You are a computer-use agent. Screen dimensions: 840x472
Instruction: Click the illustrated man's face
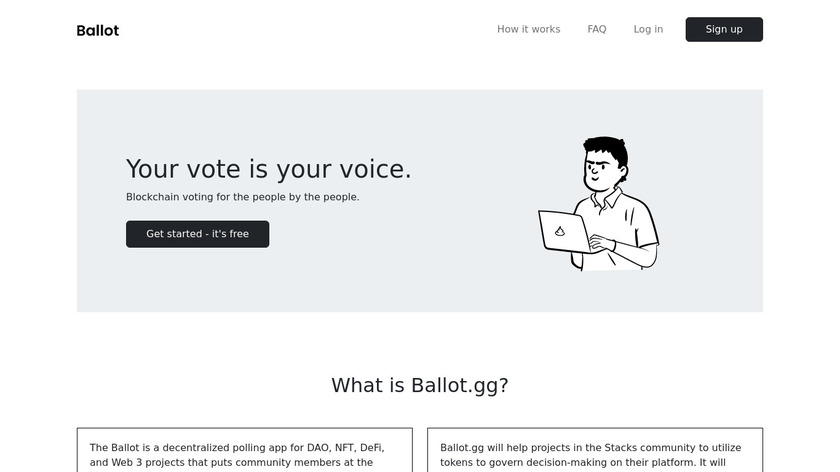(x=598, y=175)
